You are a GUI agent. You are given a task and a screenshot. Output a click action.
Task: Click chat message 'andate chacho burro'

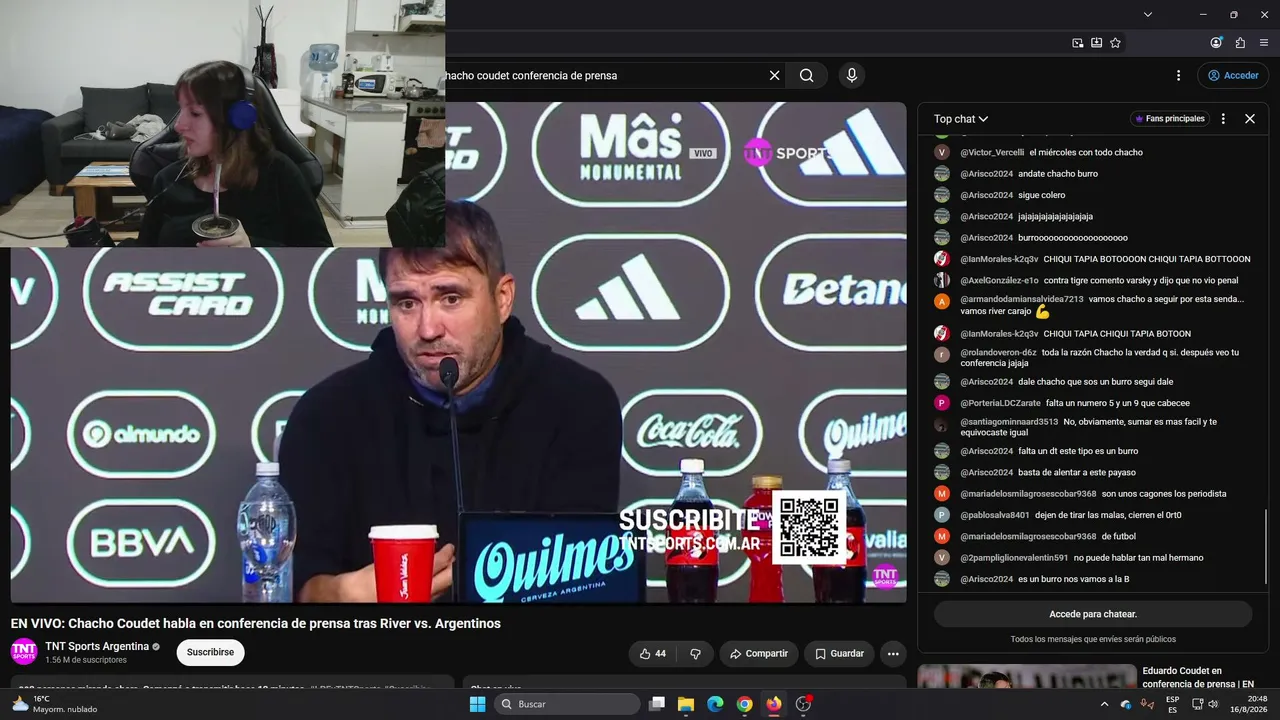[1058, 174]
